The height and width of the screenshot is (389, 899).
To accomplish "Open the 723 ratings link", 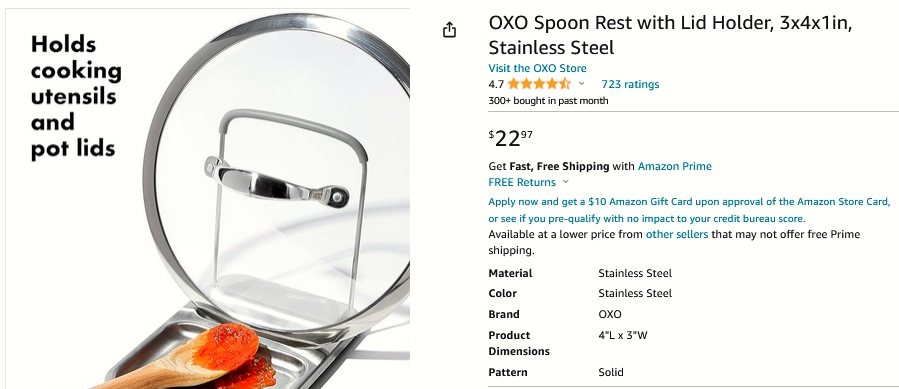I will tap(630, 84).
